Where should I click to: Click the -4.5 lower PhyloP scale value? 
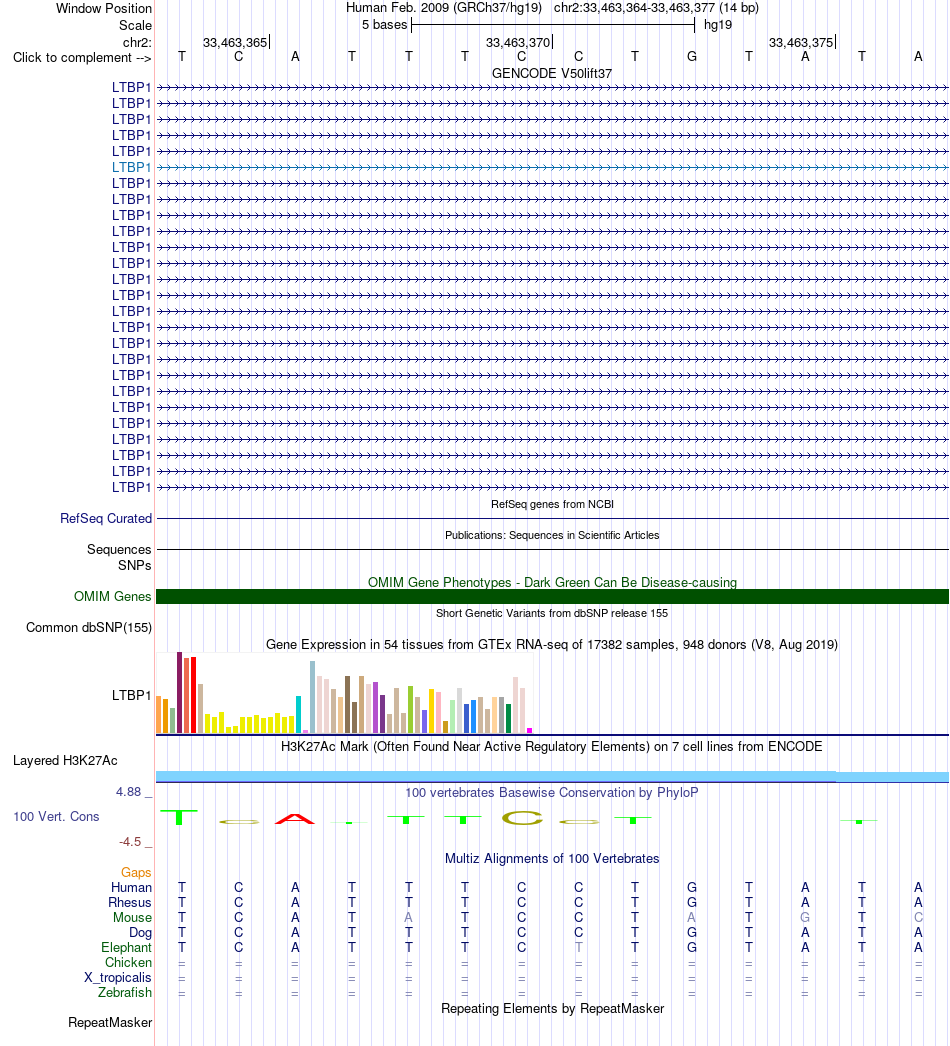coord(130,842)
